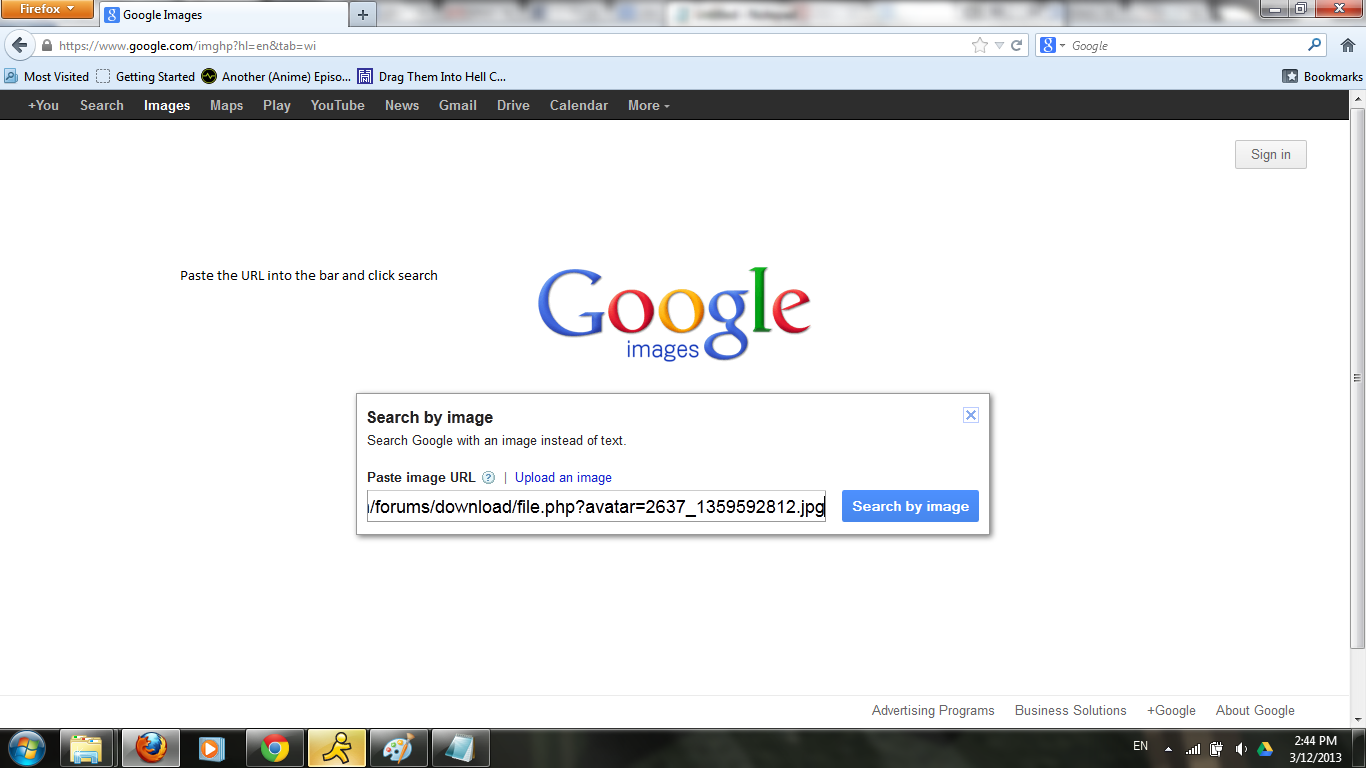Open the clock showing 2:44 PM
This screenshot has width=1366, height=768.
tap(1316, 748)
